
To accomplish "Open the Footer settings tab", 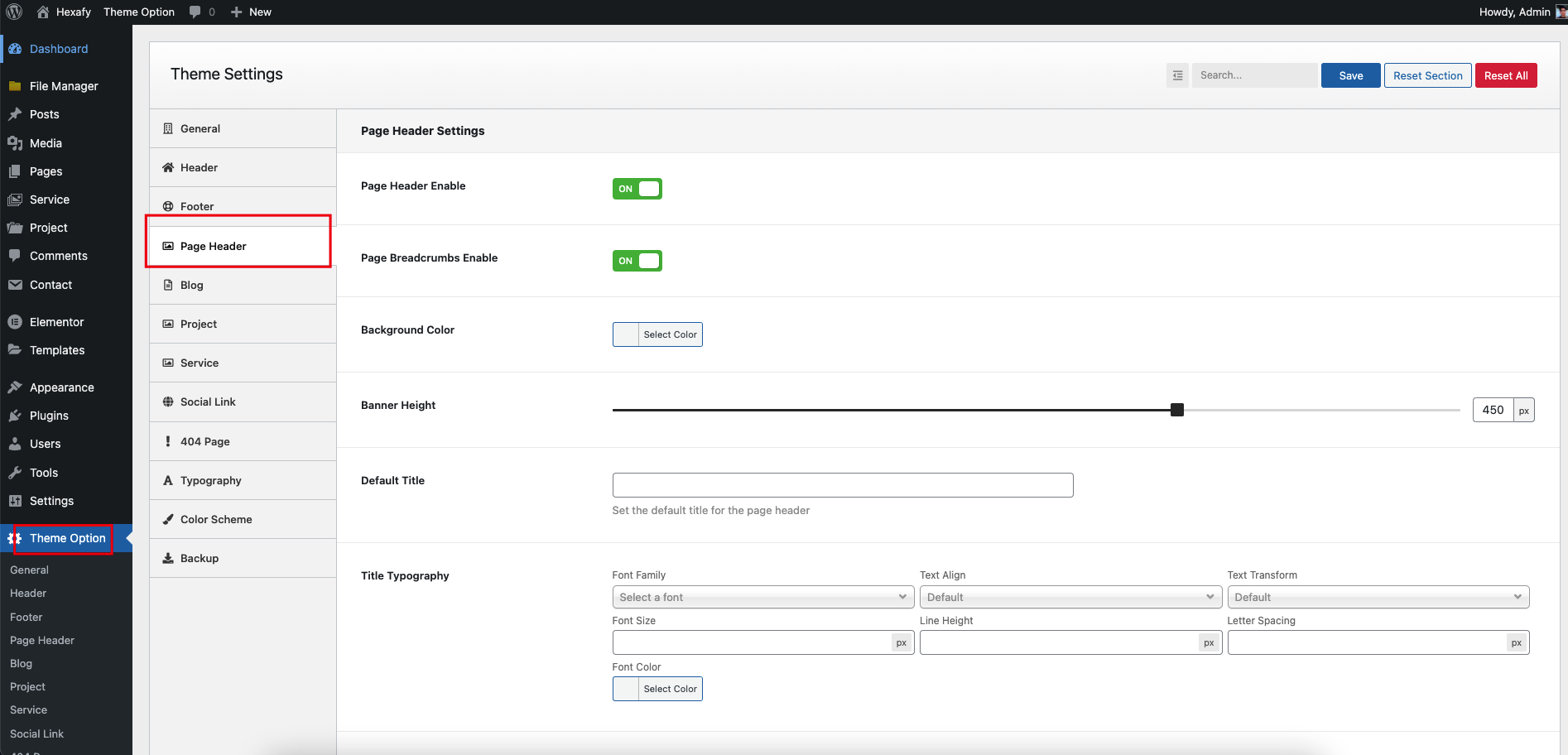I will tap(243, 206).
